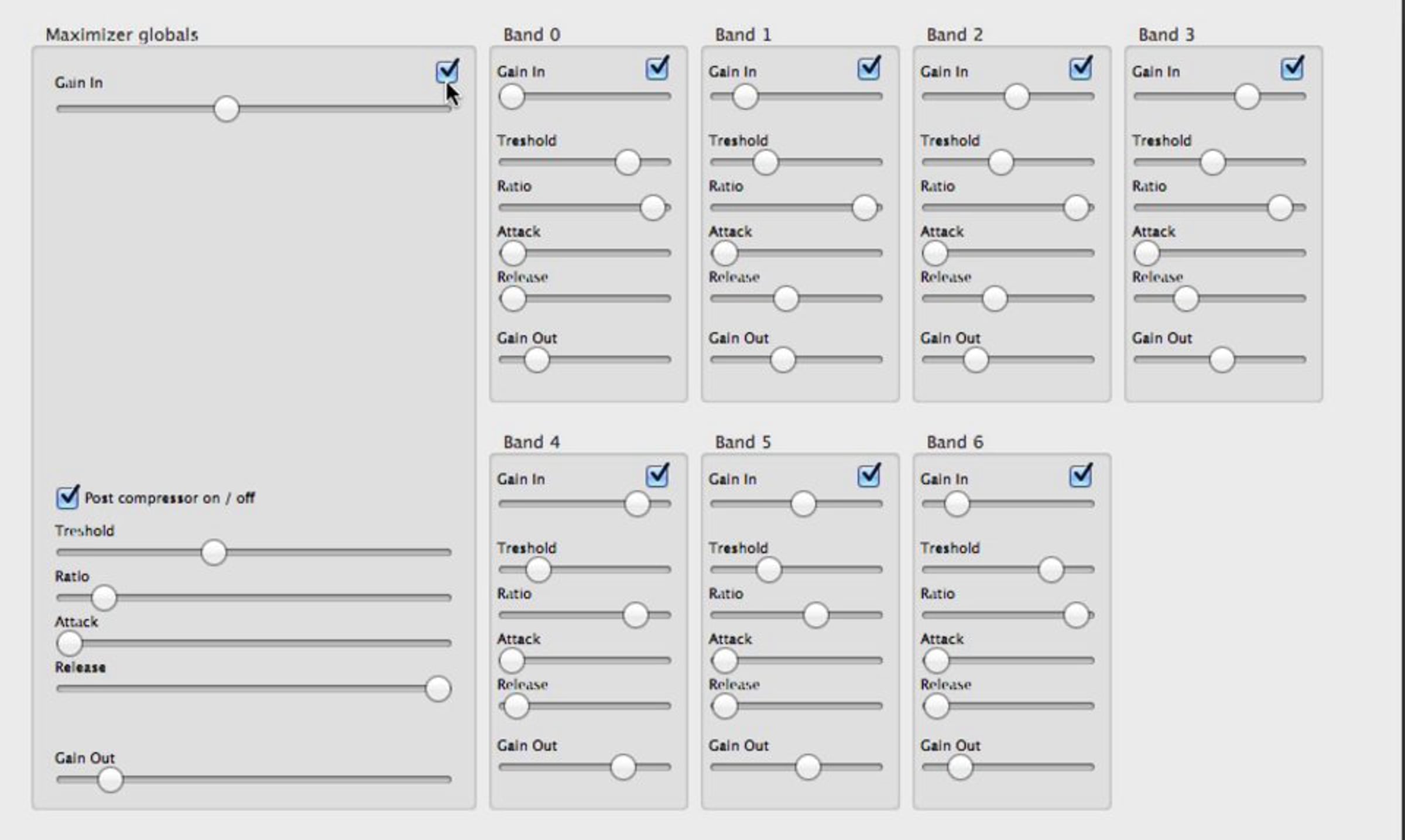This screenshot has height=840, width=1405.
Task: Disable the Band 6 checkbox
Action: tap(1080, 476)
